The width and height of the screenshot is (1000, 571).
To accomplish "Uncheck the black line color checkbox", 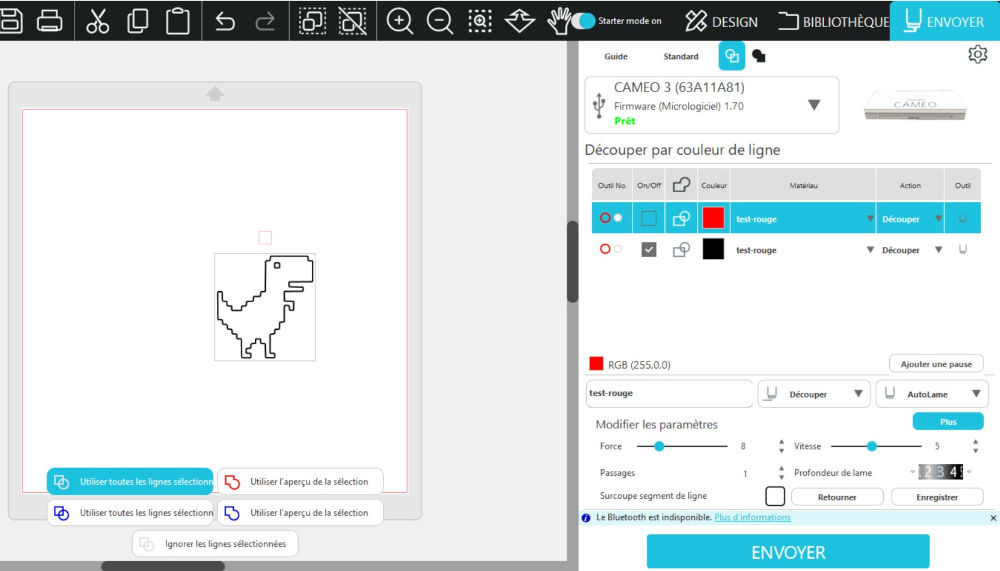I will point(649,249).
